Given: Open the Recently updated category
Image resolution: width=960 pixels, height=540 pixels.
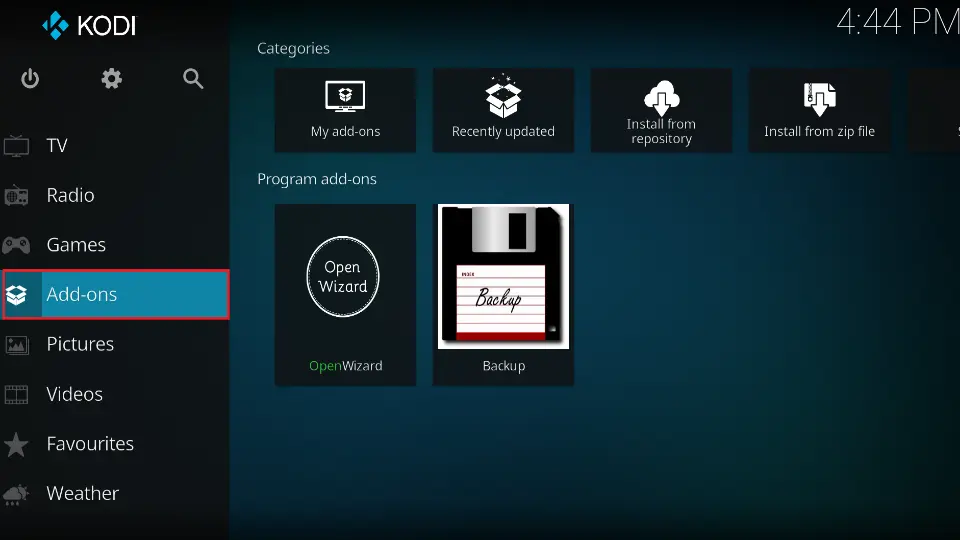Looking at the screenshot, I should (x=503, y=110).
